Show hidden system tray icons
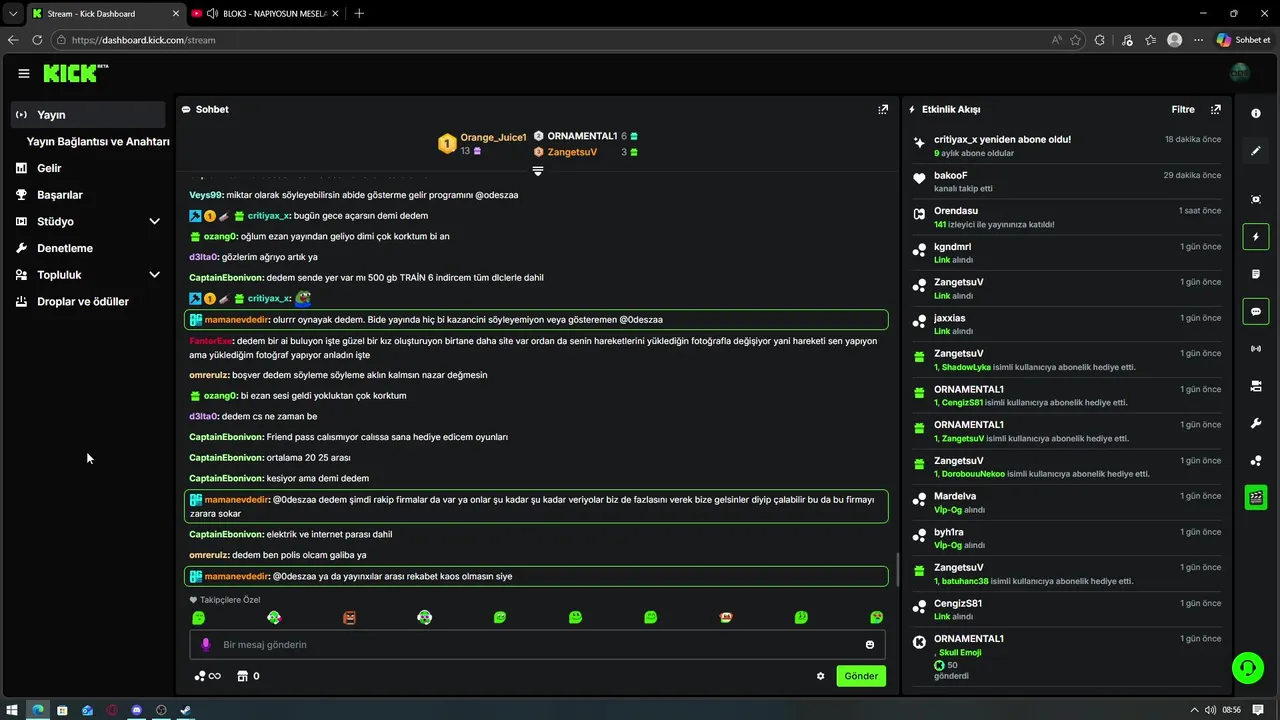 coord(1194,710)
